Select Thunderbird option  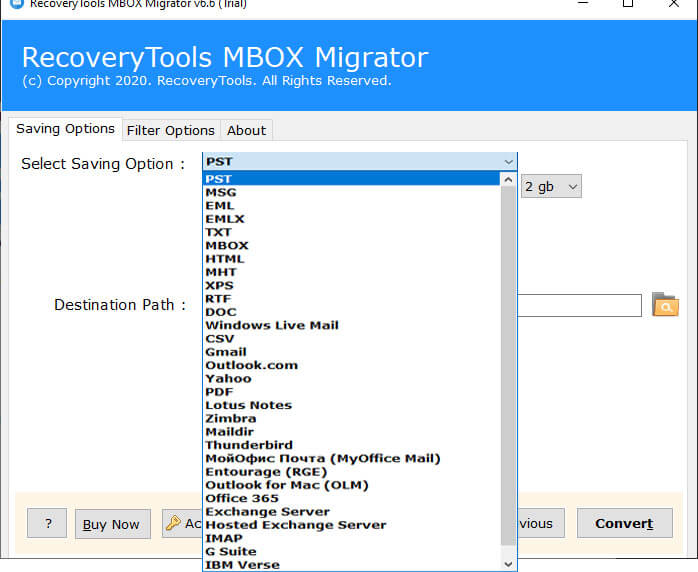pos(352,445)
